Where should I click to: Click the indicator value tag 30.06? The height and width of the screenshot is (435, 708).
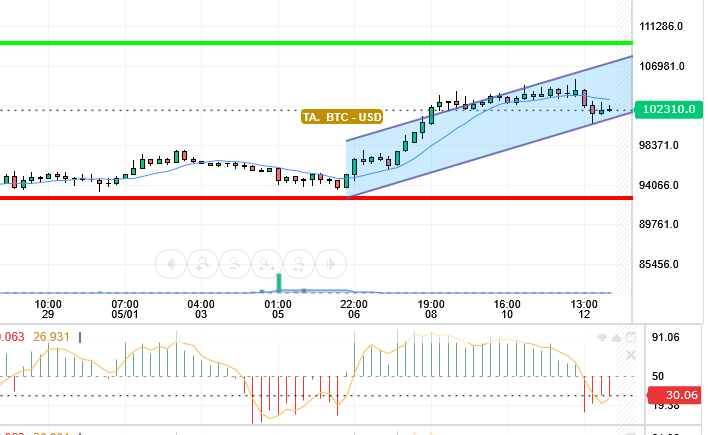click(x=675, y=395)
